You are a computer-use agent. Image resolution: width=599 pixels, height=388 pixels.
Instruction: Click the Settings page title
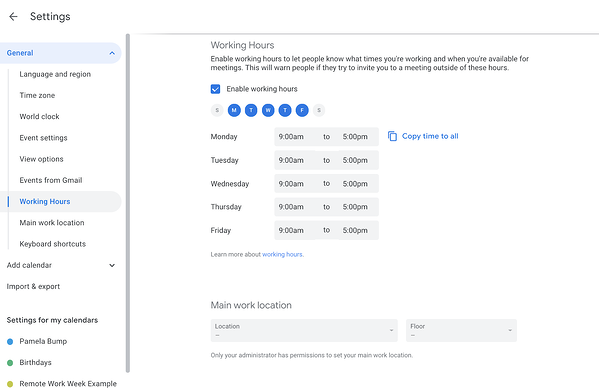point(50,16)
